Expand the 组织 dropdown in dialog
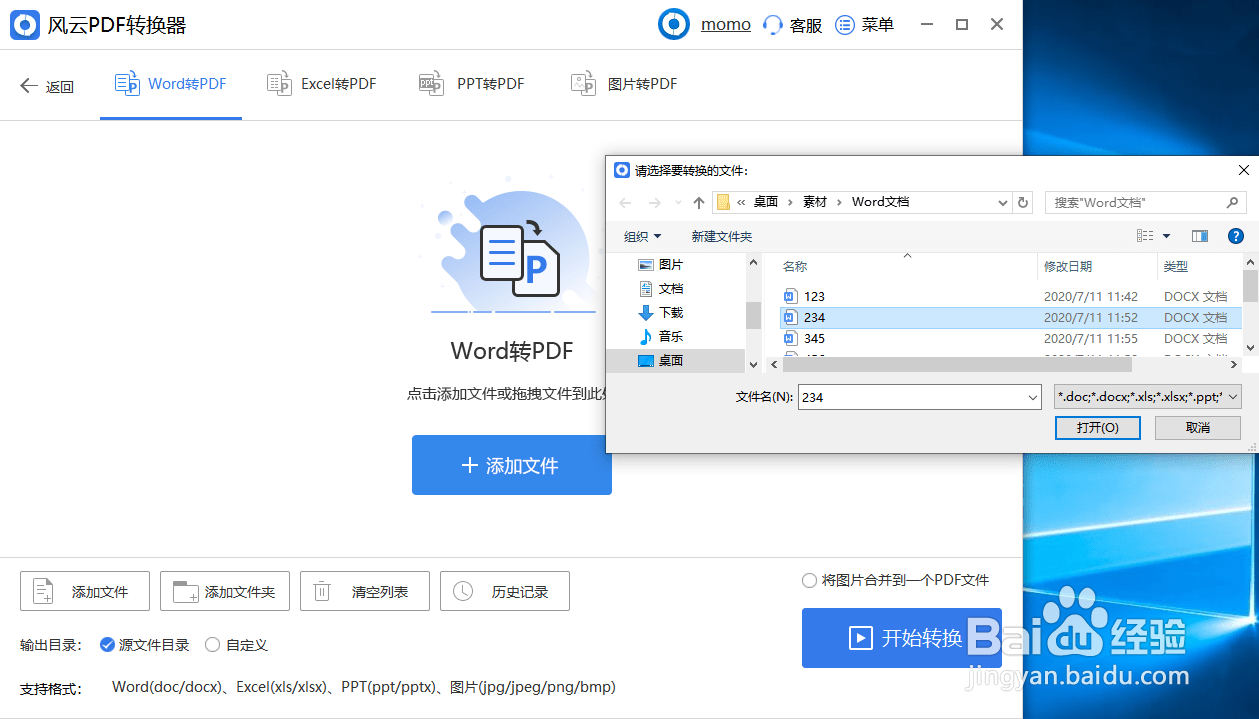The height and width of the screenshot is (719, 1259). [643, 236]
